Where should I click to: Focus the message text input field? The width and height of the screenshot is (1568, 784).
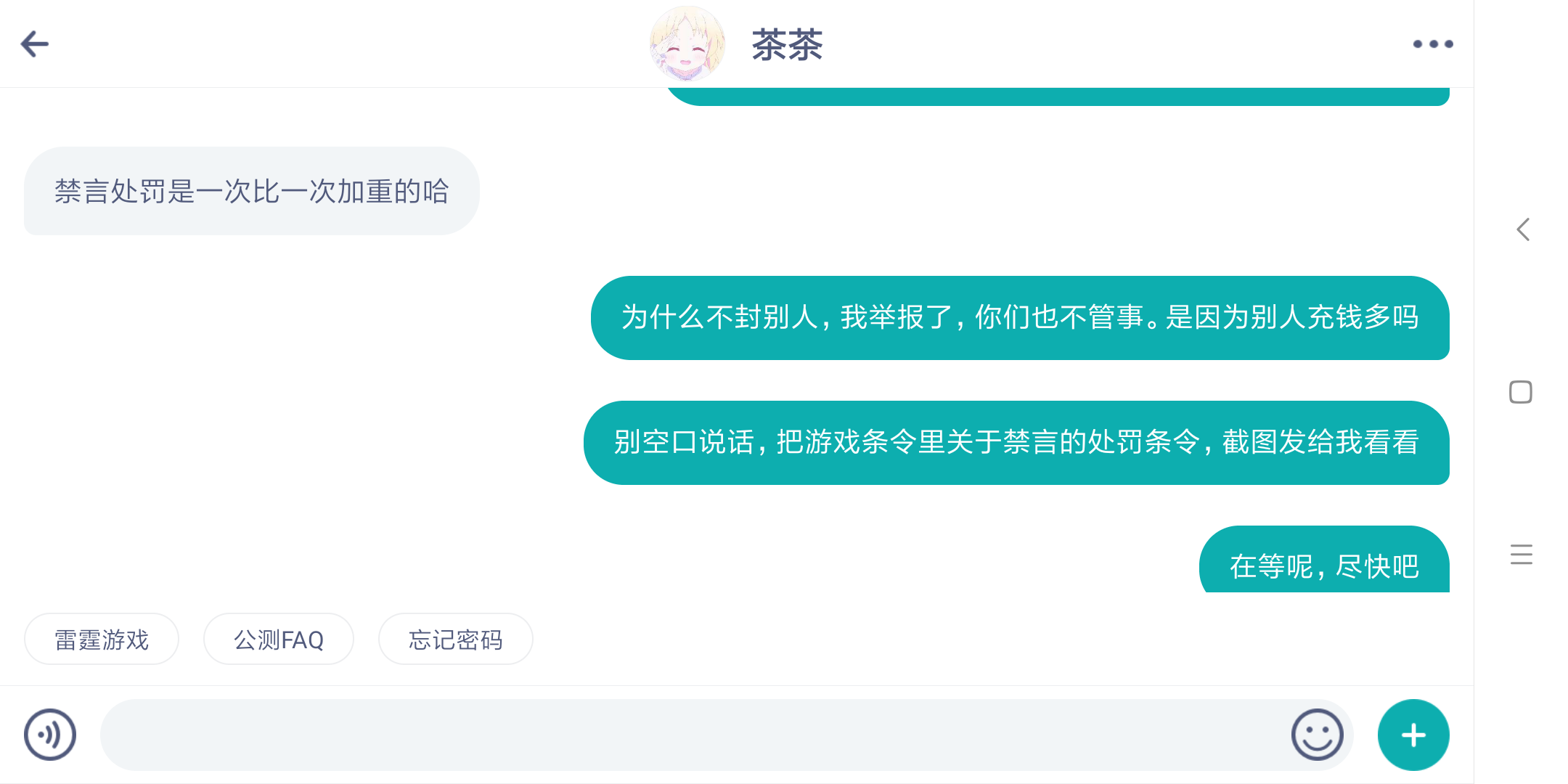point(690,735)
